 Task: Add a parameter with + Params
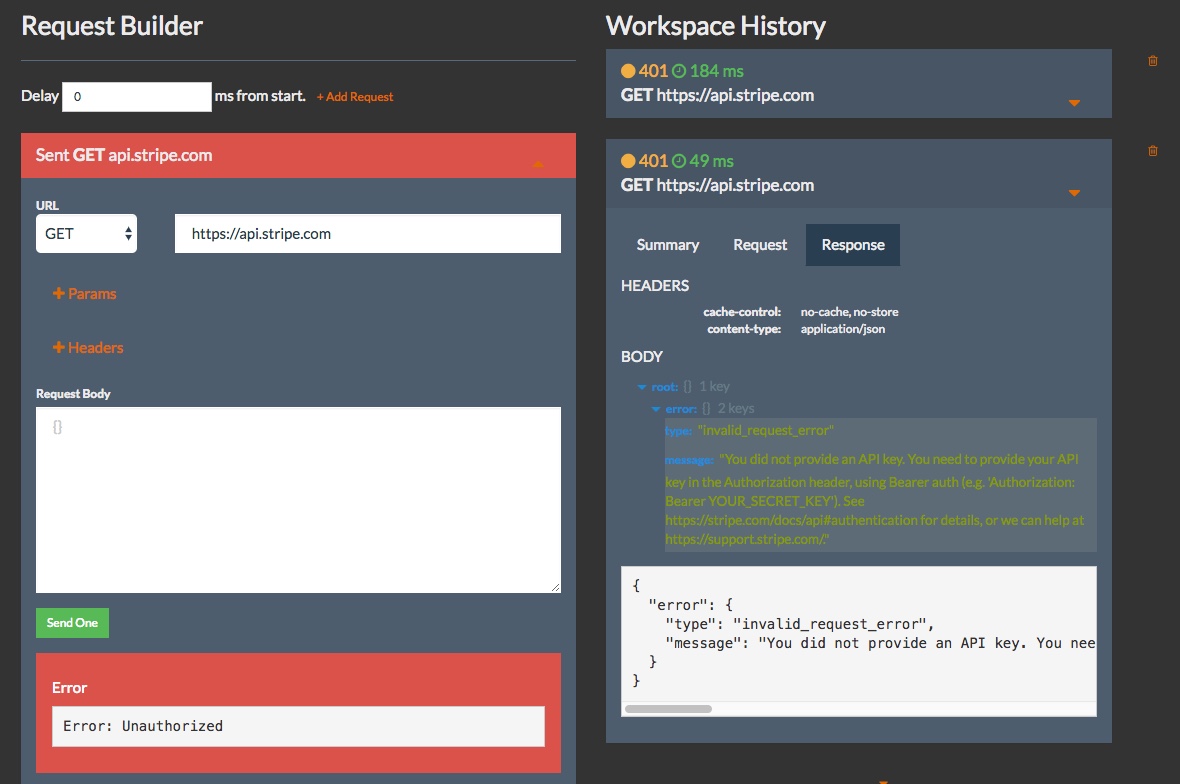[x=84, y=294]
